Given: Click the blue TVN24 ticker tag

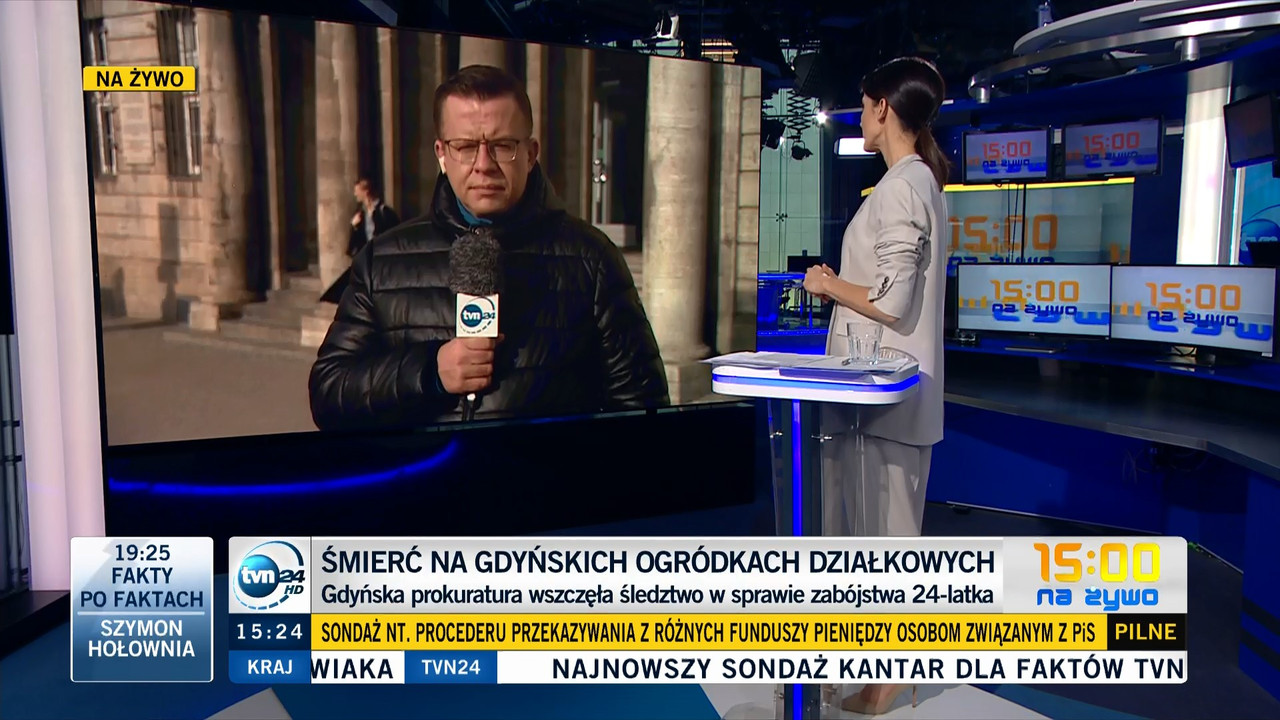Looking at the screenshot, I should pyautogui.click(x=451, y=667).
